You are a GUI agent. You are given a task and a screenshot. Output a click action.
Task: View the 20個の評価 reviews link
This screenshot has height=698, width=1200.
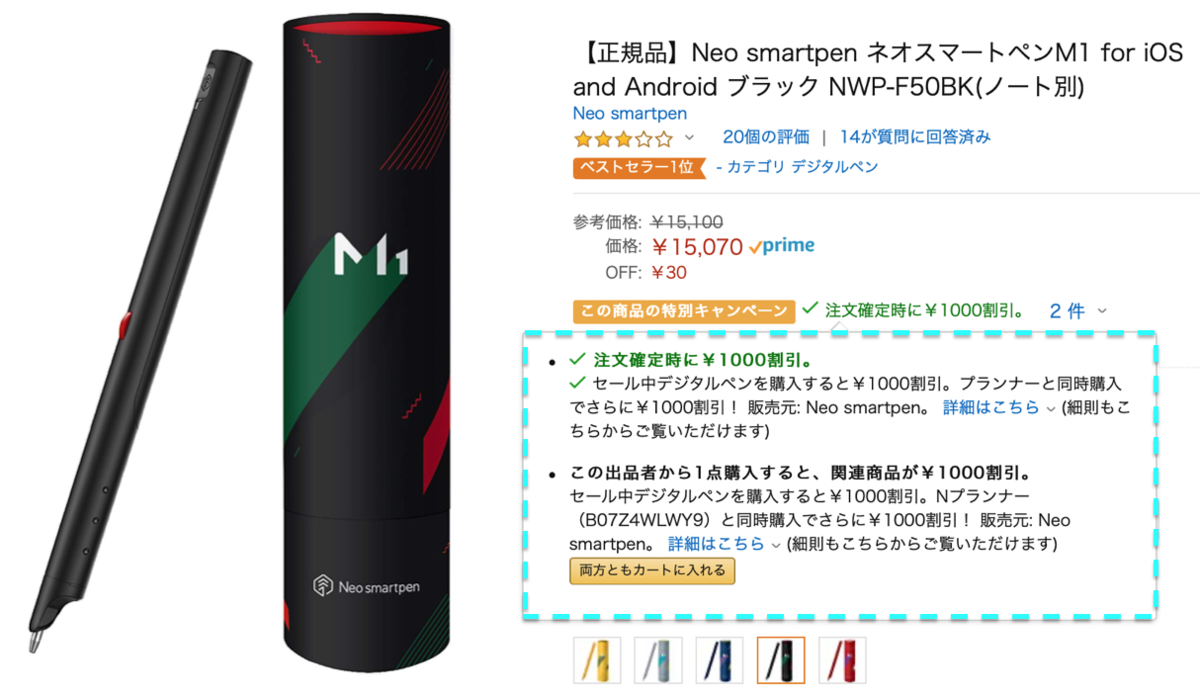click(x=766, y=137)
